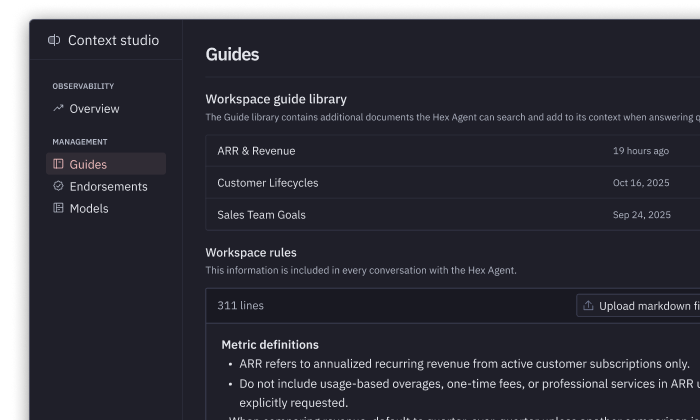Click the Guides book icon in sidebar
Screen dimensions: 700x420
coord(58,164)
